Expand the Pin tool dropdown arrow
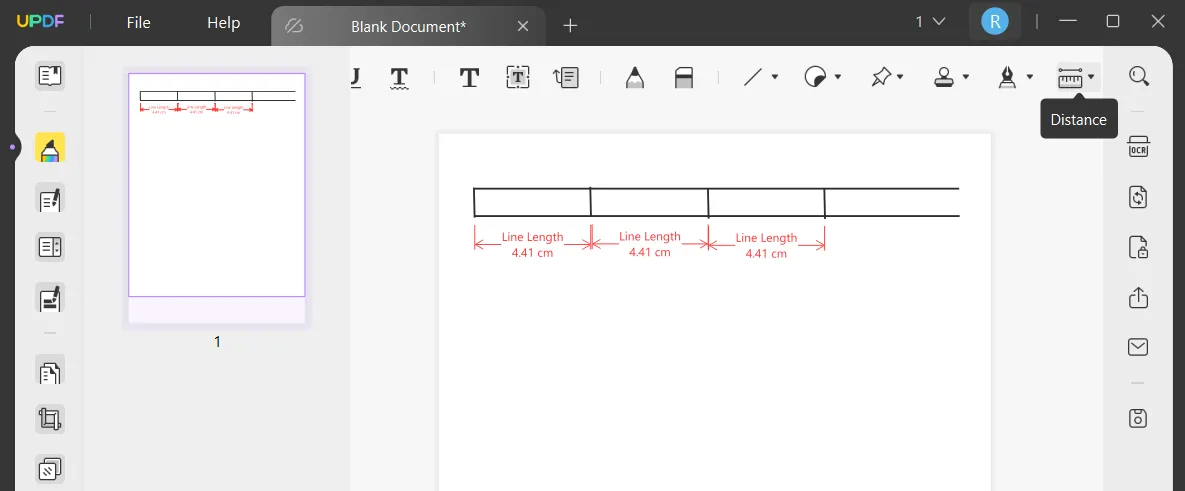Screen dimensions: 1185x491 [901, 77]
